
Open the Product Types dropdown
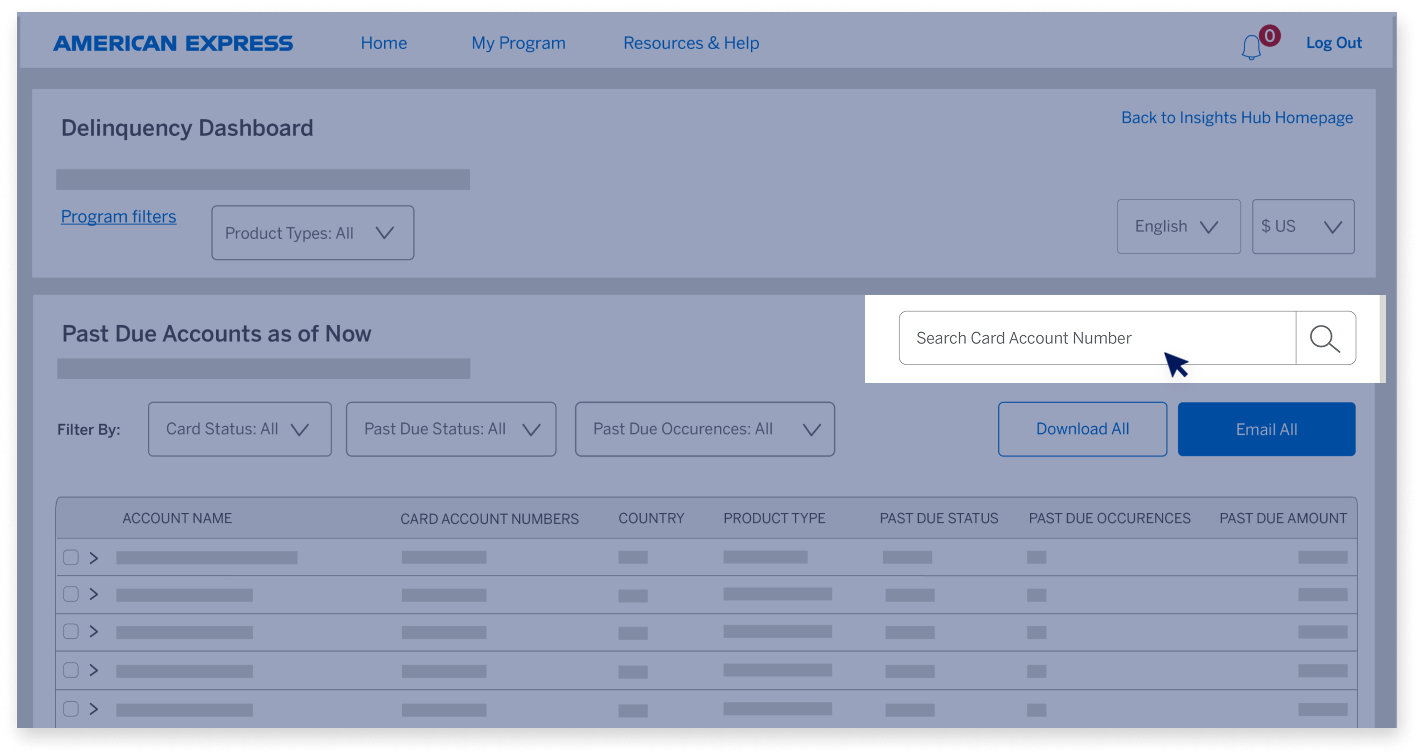312,232
